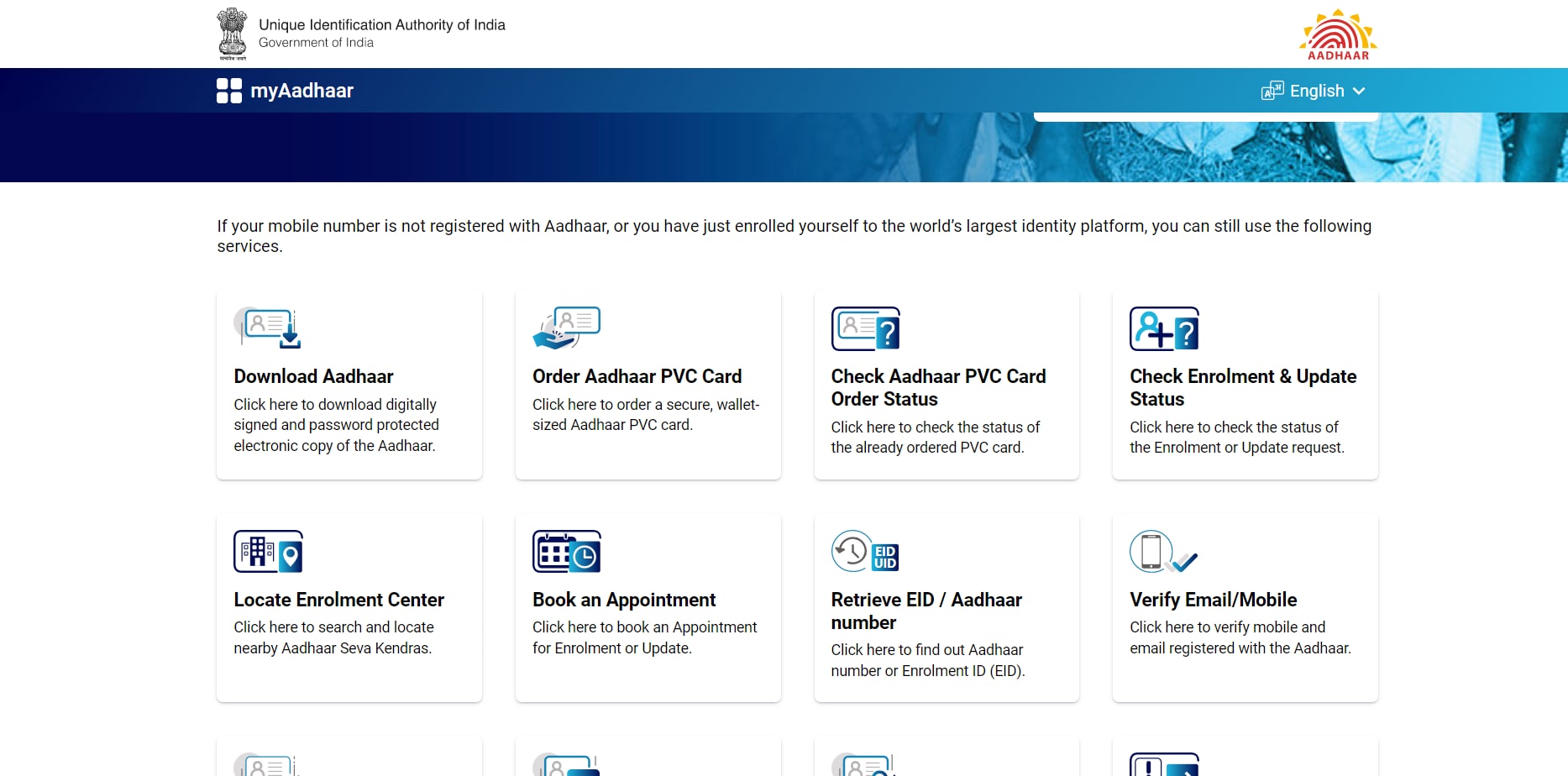Click the Retrieve EID/UID history icon
The image size is (1568, 776).
(x=865, y=552)
